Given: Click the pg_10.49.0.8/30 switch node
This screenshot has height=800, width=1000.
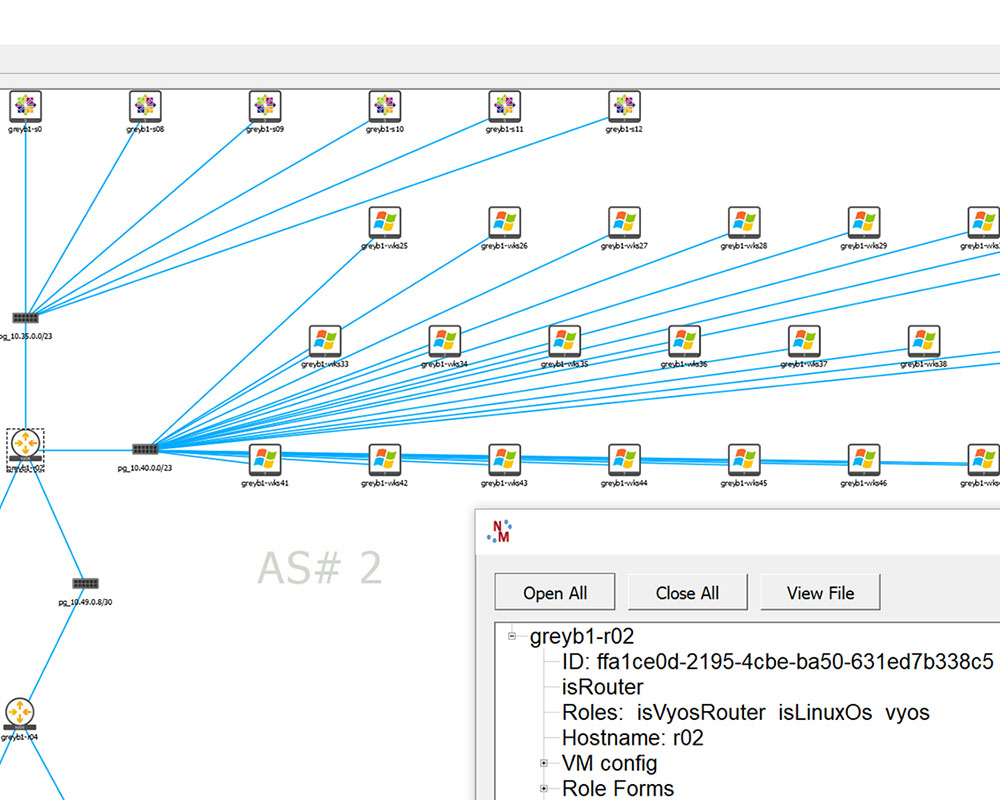Looking at the screenshot, I should 85,583.
